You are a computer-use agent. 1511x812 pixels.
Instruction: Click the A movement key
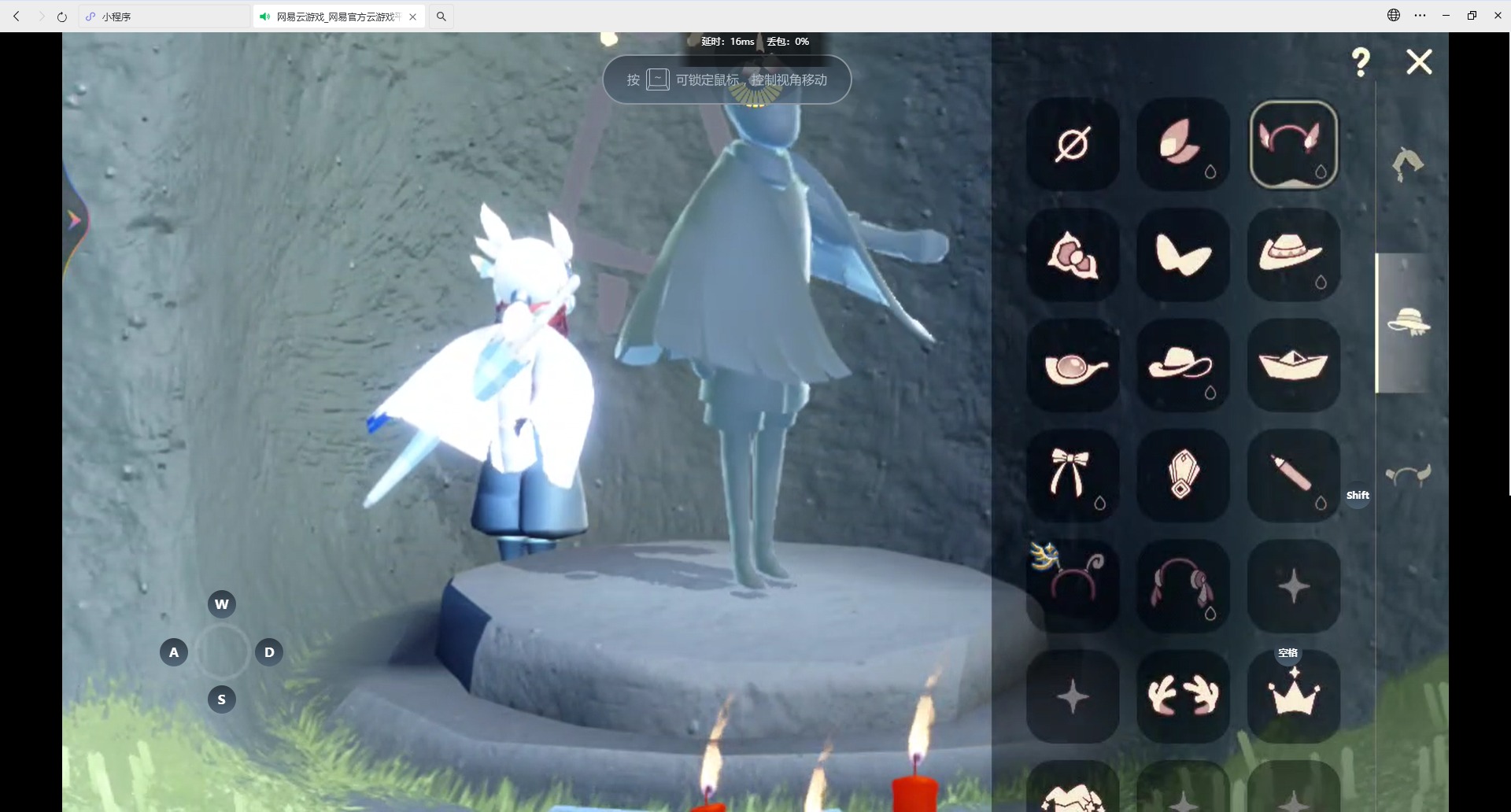[x=174, y=652]
